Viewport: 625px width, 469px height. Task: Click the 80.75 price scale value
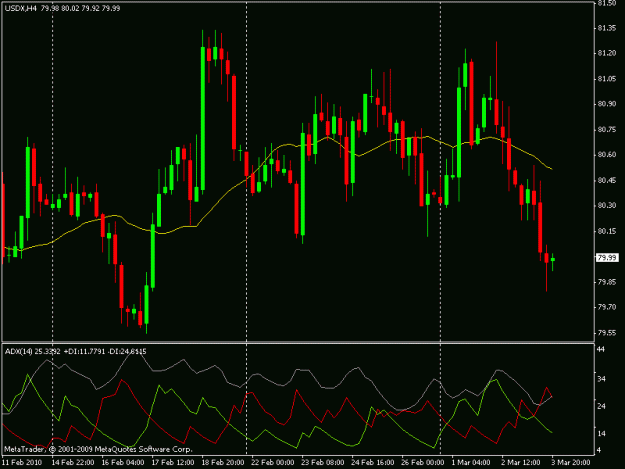pyautogui.click(x=607, y=130)
